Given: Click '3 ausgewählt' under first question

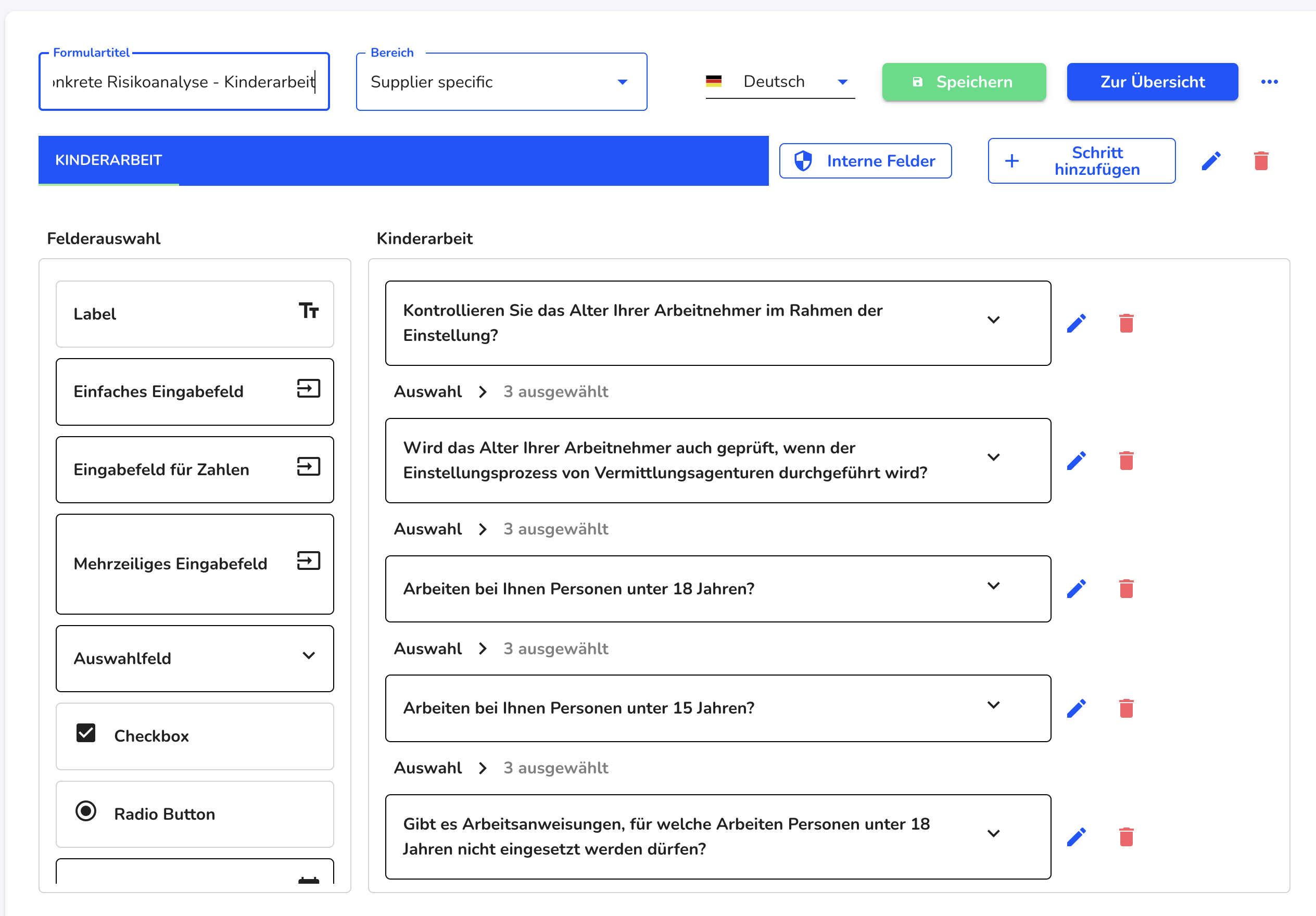Looking at the screenshot, I should 555,392.
